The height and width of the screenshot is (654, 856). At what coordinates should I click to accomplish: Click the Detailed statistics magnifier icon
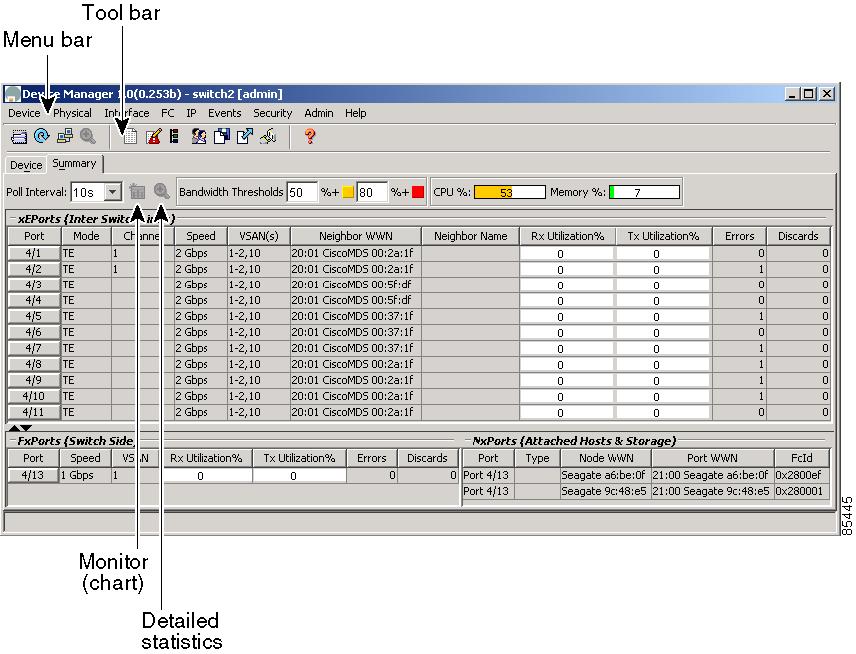[x=163, y=192]
